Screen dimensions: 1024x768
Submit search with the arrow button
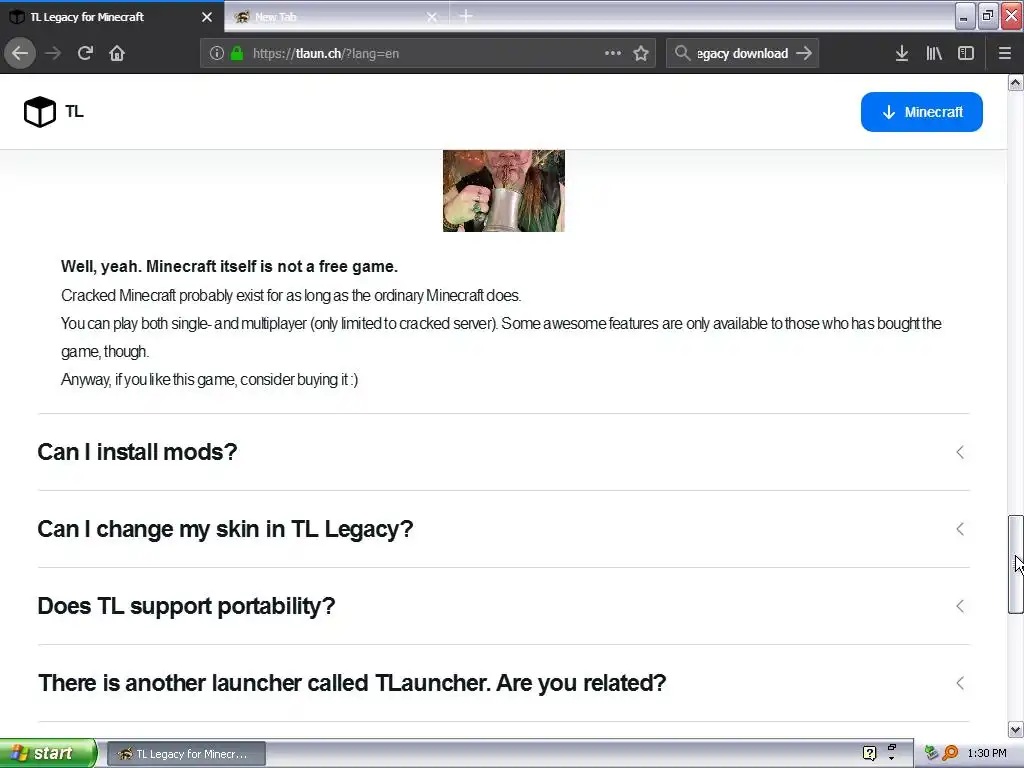(804, 54)
